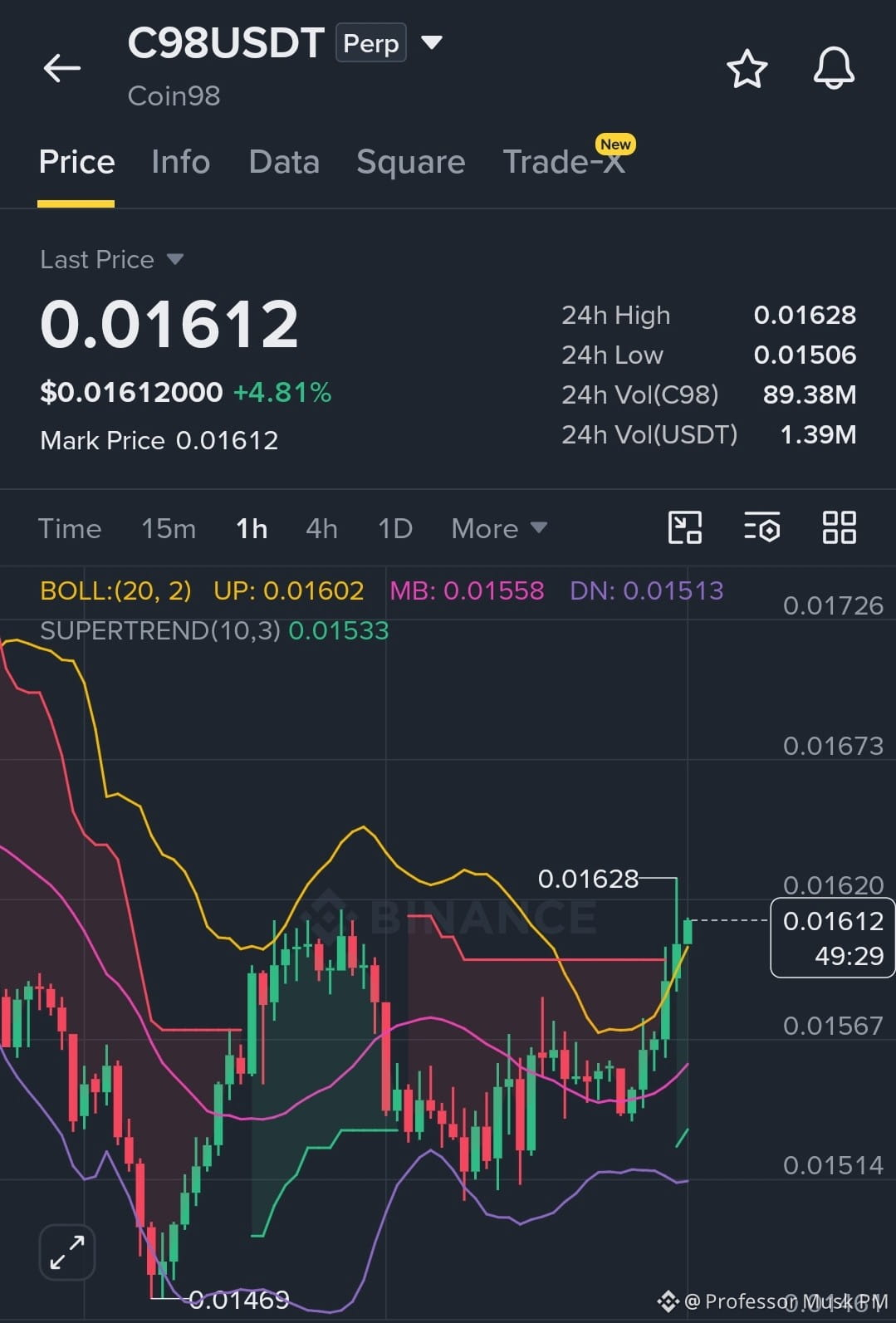Select the 4h chart interval
This screenshot has width=896, height=1323.
pyautogui.click(x=321, y=528)
